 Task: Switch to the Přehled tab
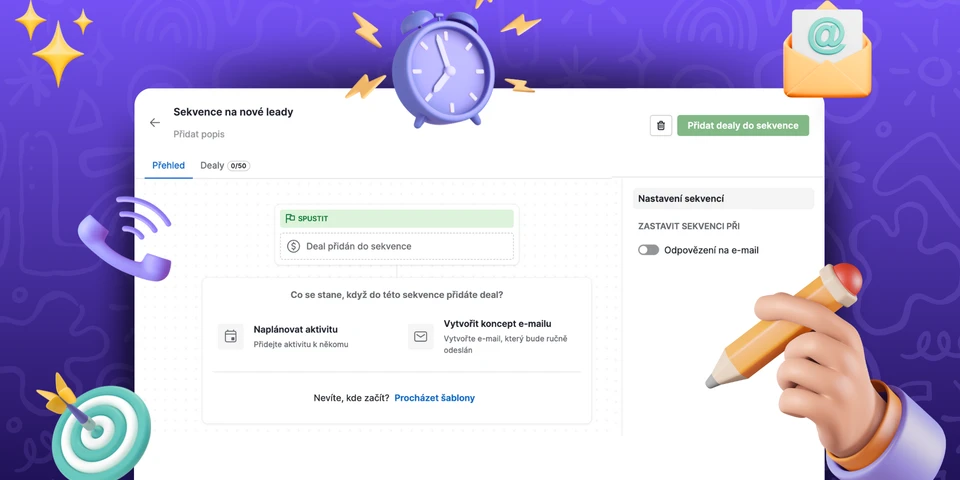pyautogui.click(x=168, y=165)
